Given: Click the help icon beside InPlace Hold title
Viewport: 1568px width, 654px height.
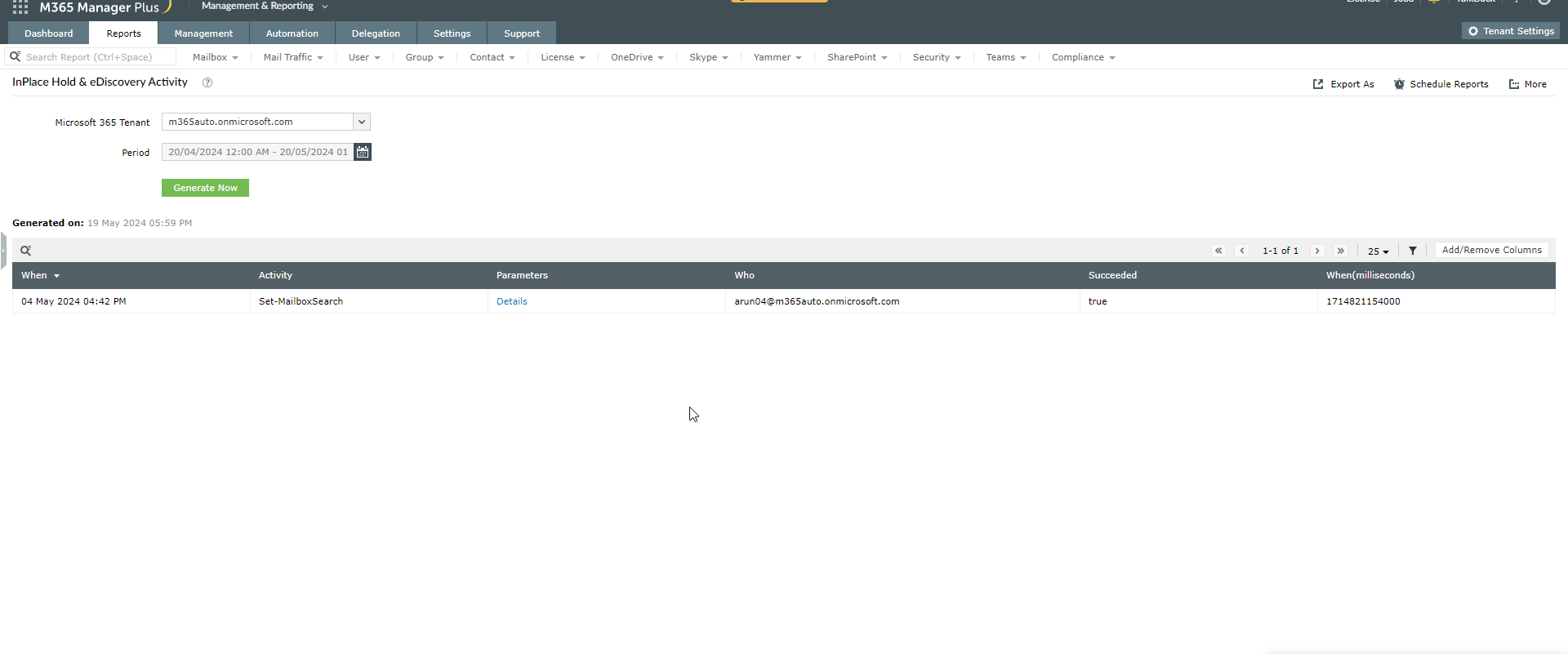Looking at the screenshot, I should (x=207, y=82).
